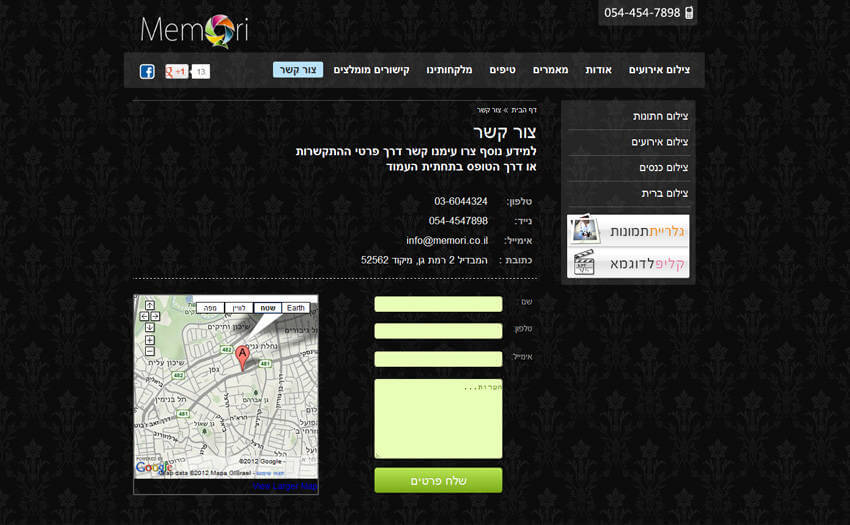Go to the אודות page
Screen dimensions: 850x525
click(598, 70)
